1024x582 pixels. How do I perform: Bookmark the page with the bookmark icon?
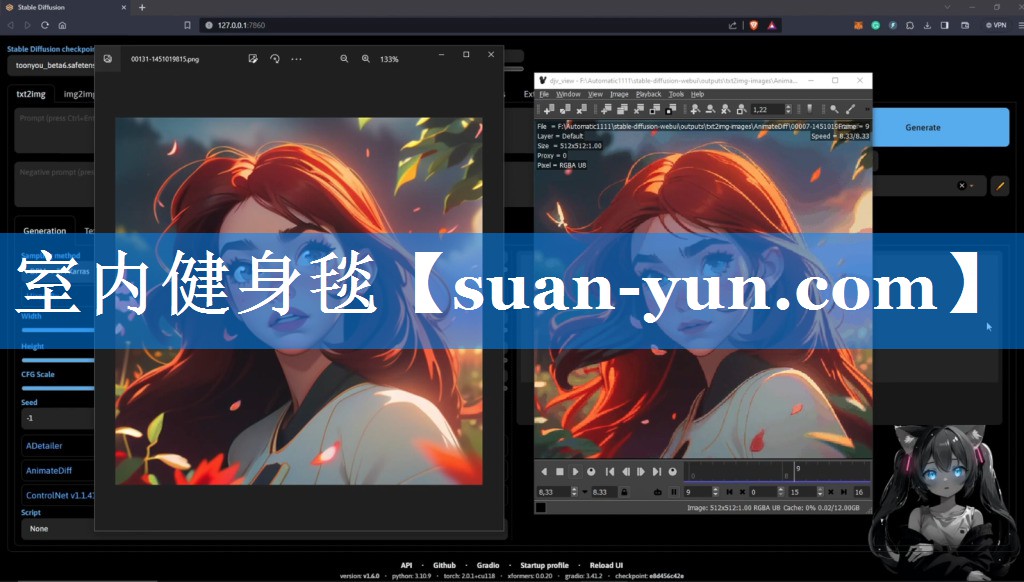[187, 25]
